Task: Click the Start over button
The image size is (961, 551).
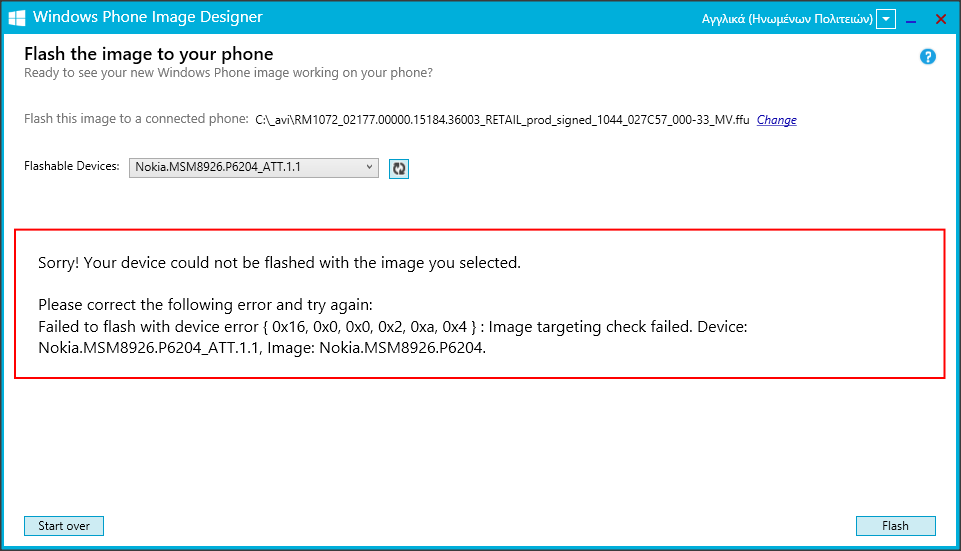Action: click(64, 526)
